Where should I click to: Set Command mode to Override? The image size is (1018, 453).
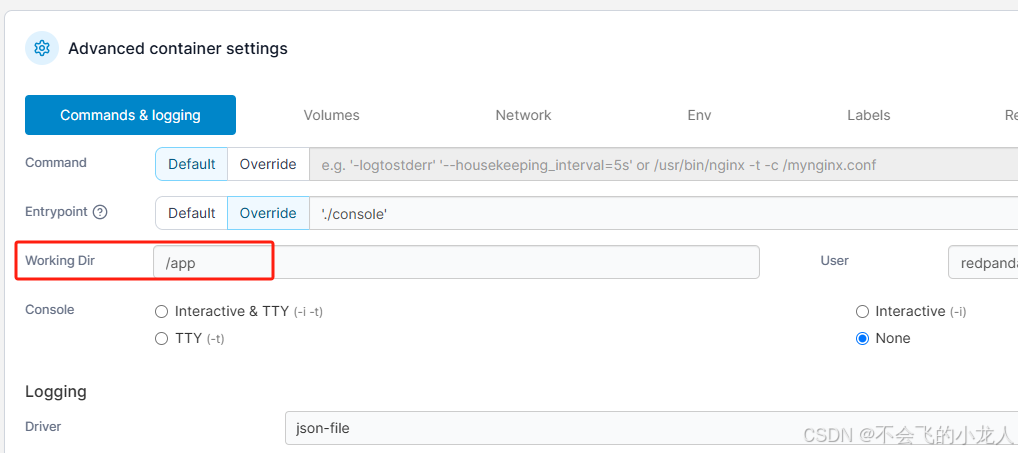click(268, 164)
